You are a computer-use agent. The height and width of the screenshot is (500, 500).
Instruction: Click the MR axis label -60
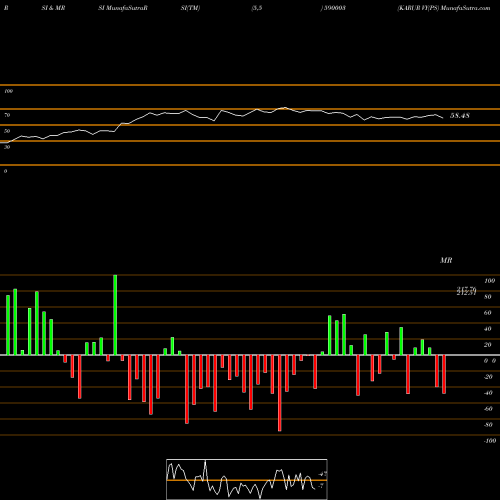(x=488, y=409)
